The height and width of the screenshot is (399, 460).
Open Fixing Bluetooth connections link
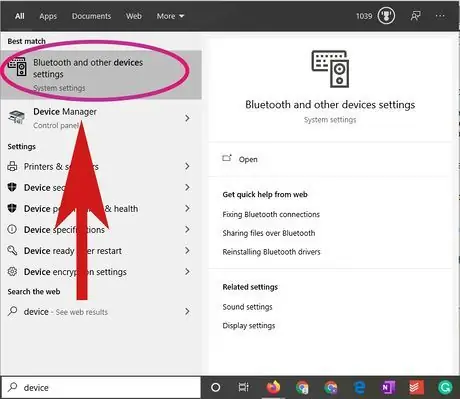tap(271, 214)
